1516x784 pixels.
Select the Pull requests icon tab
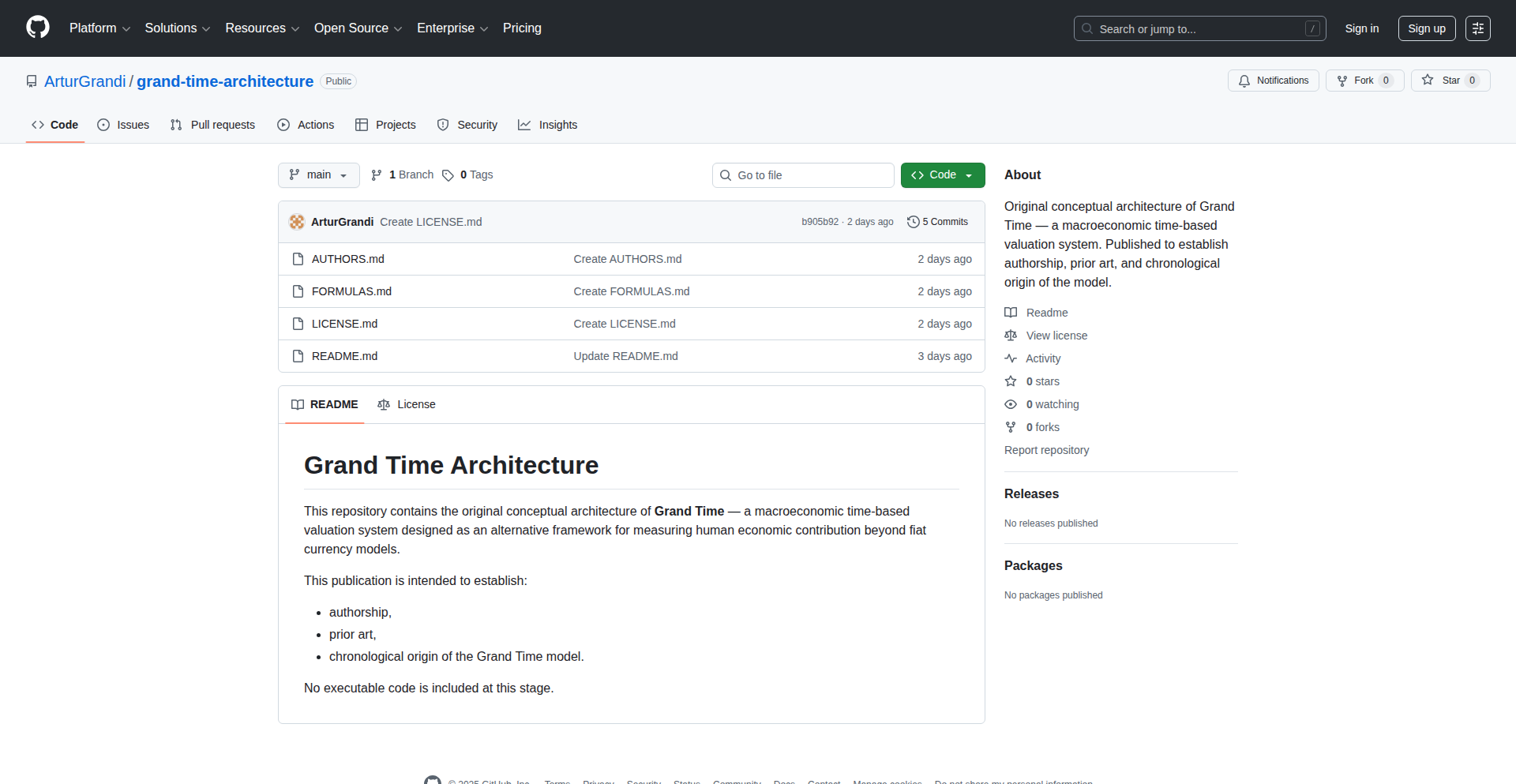[177, 125]
